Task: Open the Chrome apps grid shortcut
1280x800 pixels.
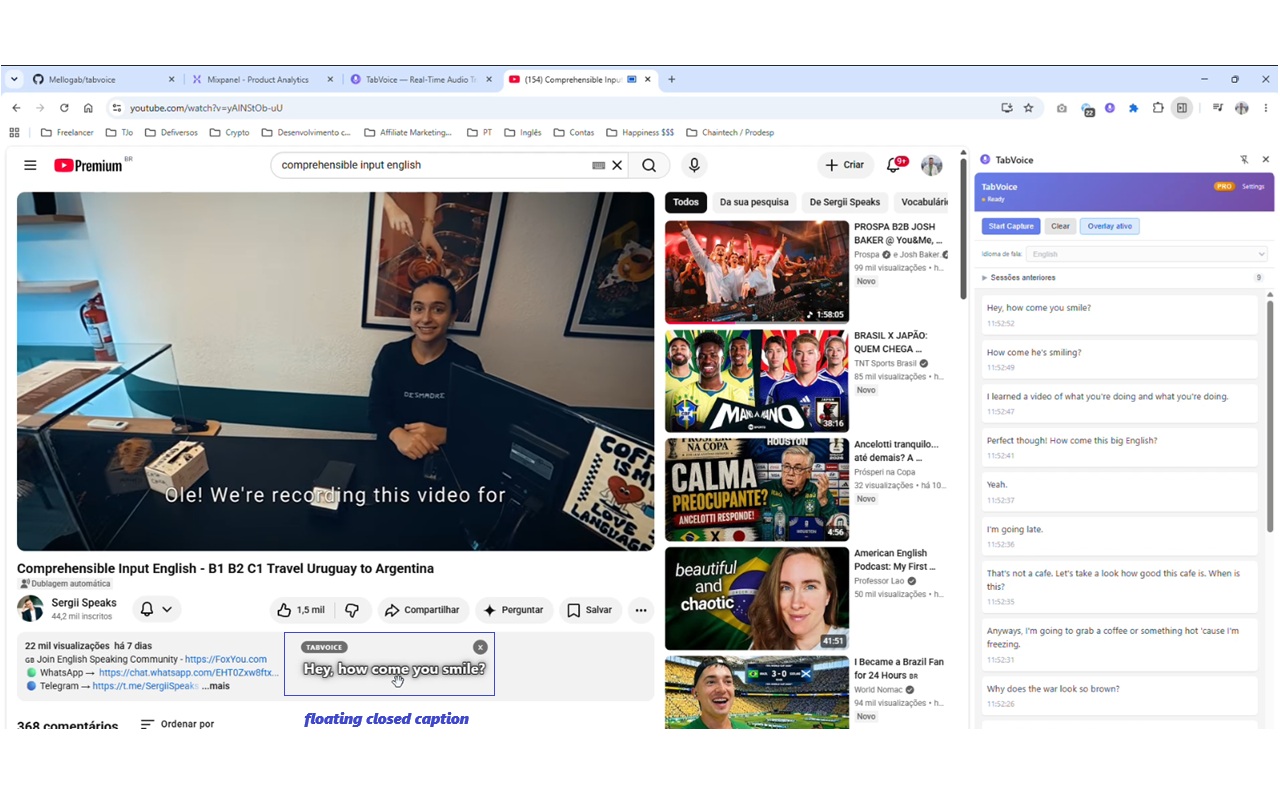Action: pyautogui.click(x=14, y=132)
